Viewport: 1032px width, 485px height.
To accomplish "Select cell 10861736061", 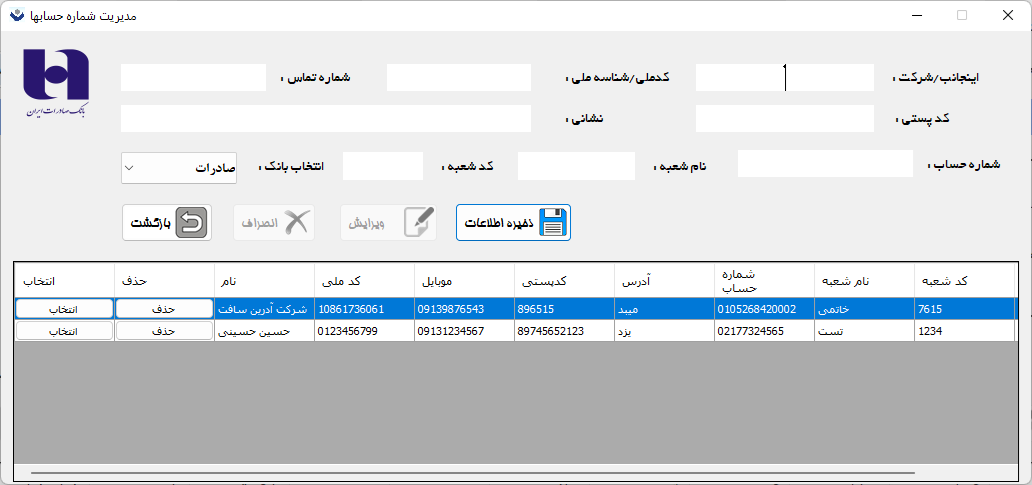I will click(x=365, y=309).
